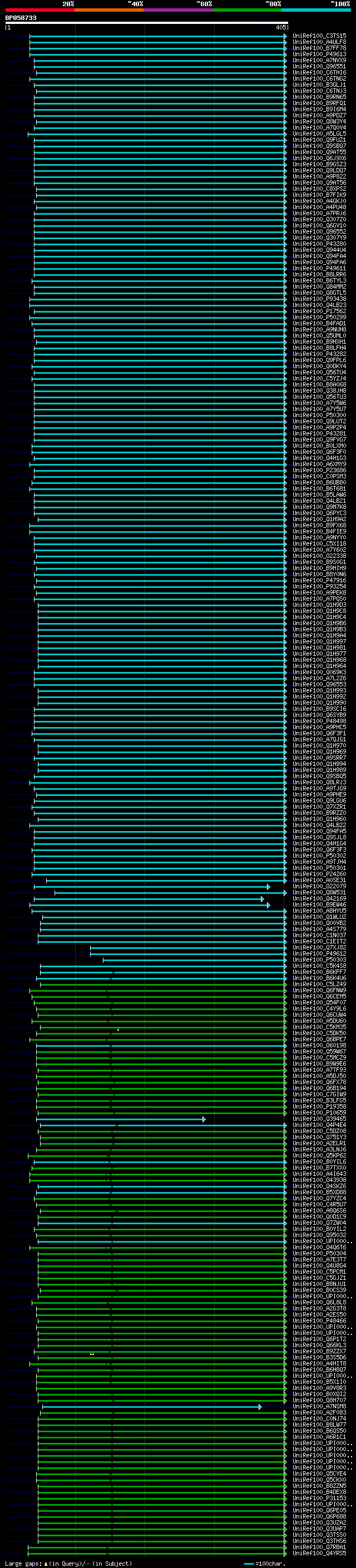Click the cyan alignment bar for UniRef100_A5LGL5
Screen dimensions: 356x1568
157,134
